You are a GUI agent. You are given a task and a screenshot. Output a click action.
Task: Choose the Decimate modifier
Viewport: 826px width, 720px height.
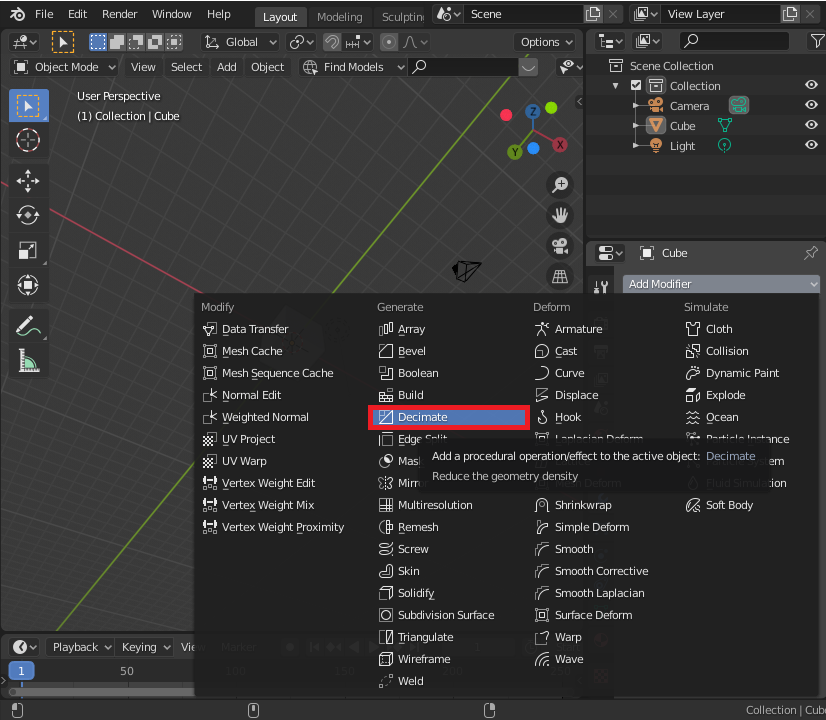pyautogui.click(x=449, y=417)
